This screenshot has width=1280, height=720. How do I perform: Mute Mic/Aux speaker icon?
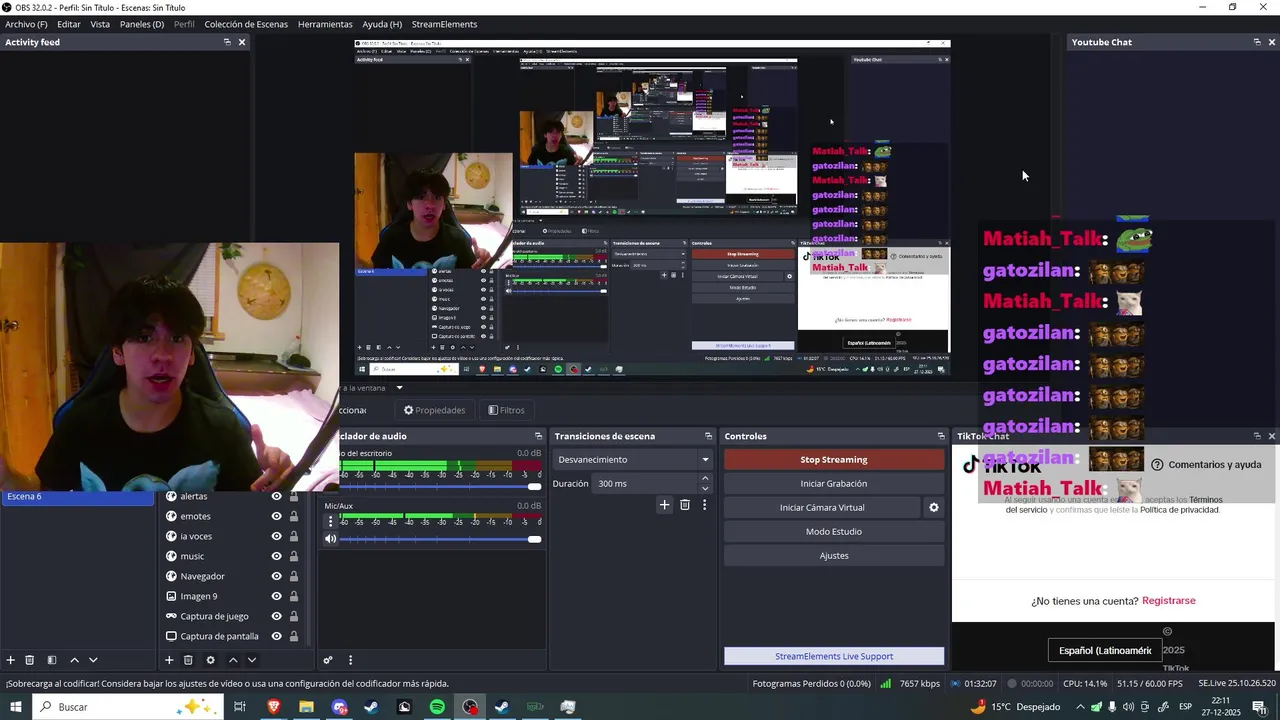tap(331, 539)
